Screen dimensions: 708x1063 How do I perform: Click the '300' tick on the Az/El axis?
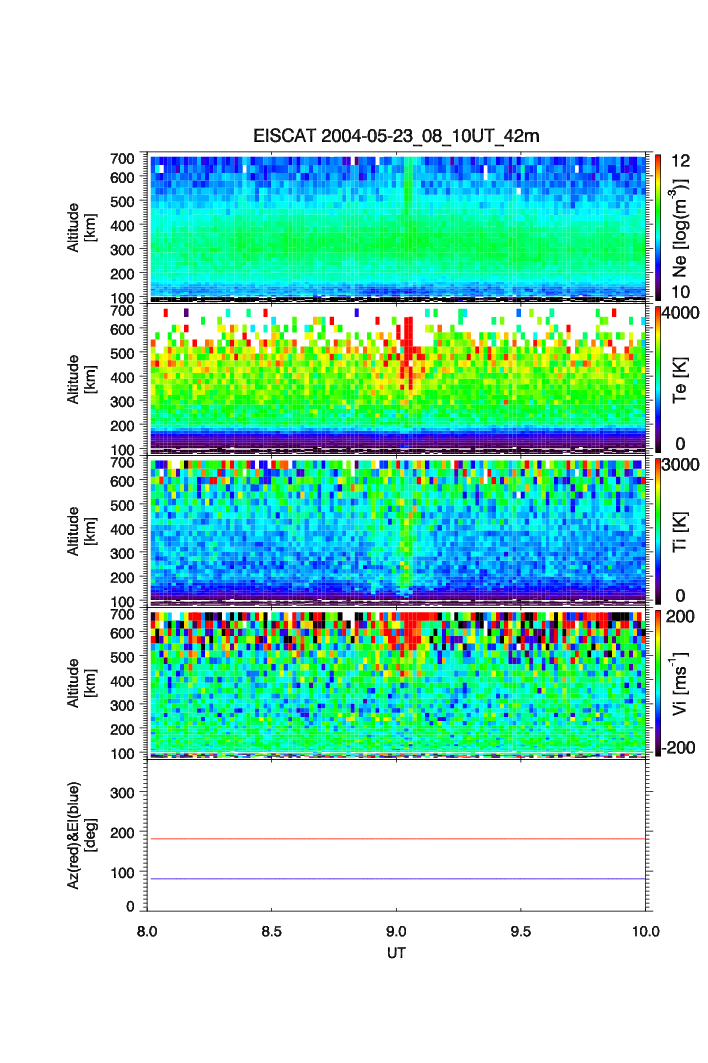122,793
